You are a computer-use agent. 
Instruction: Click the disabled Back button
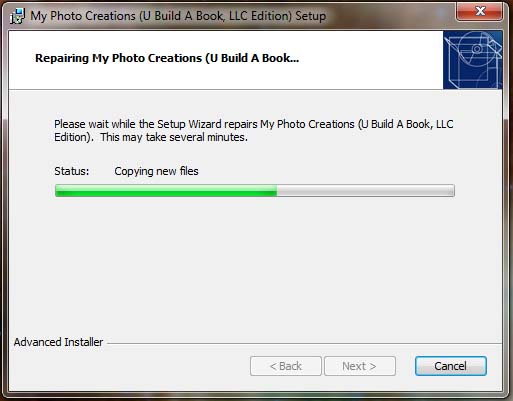coord(286,366)
